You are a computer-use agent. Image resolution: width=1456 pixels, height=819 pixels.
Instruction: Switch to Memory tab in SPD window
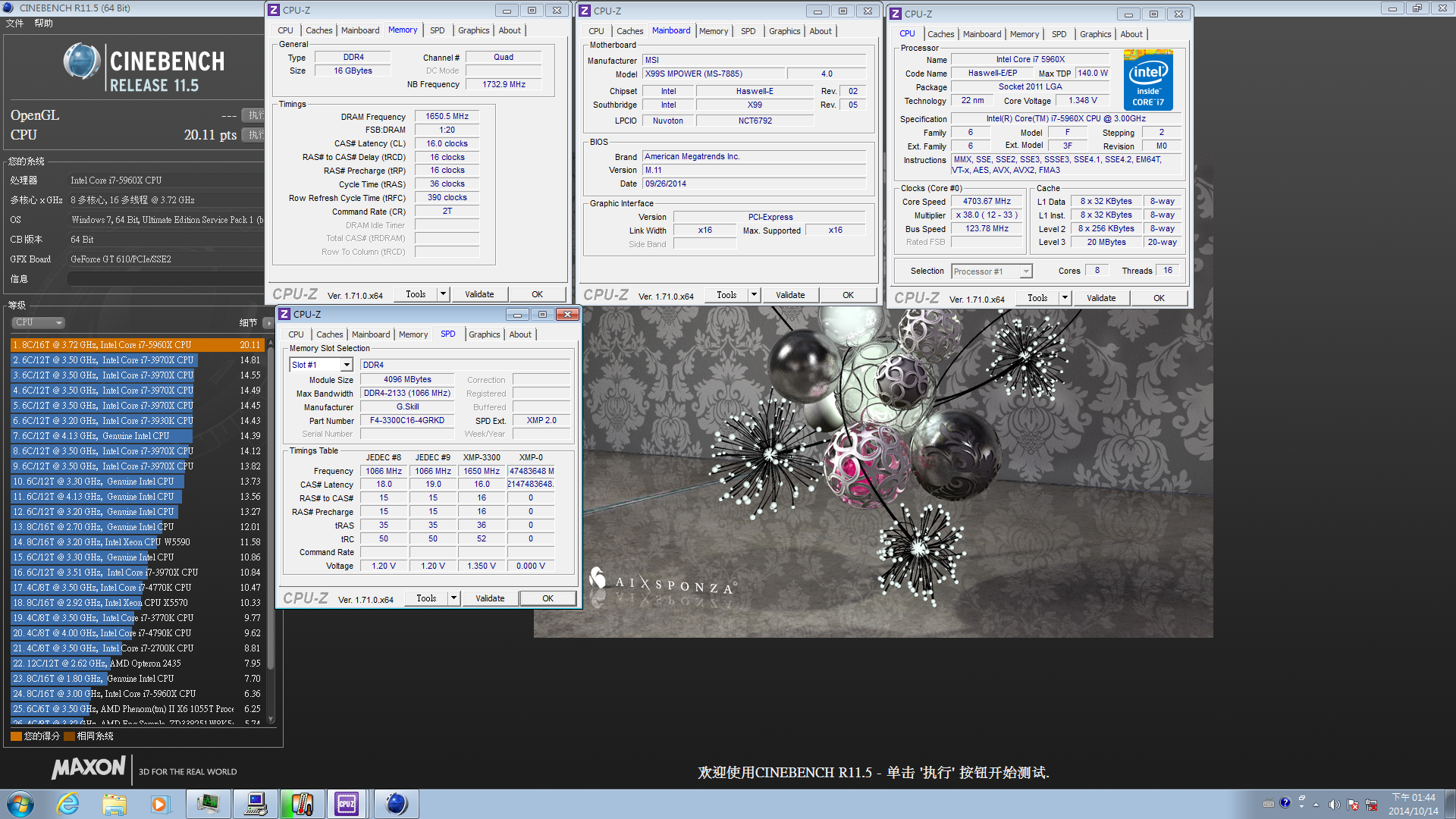(x=413, y=334)
